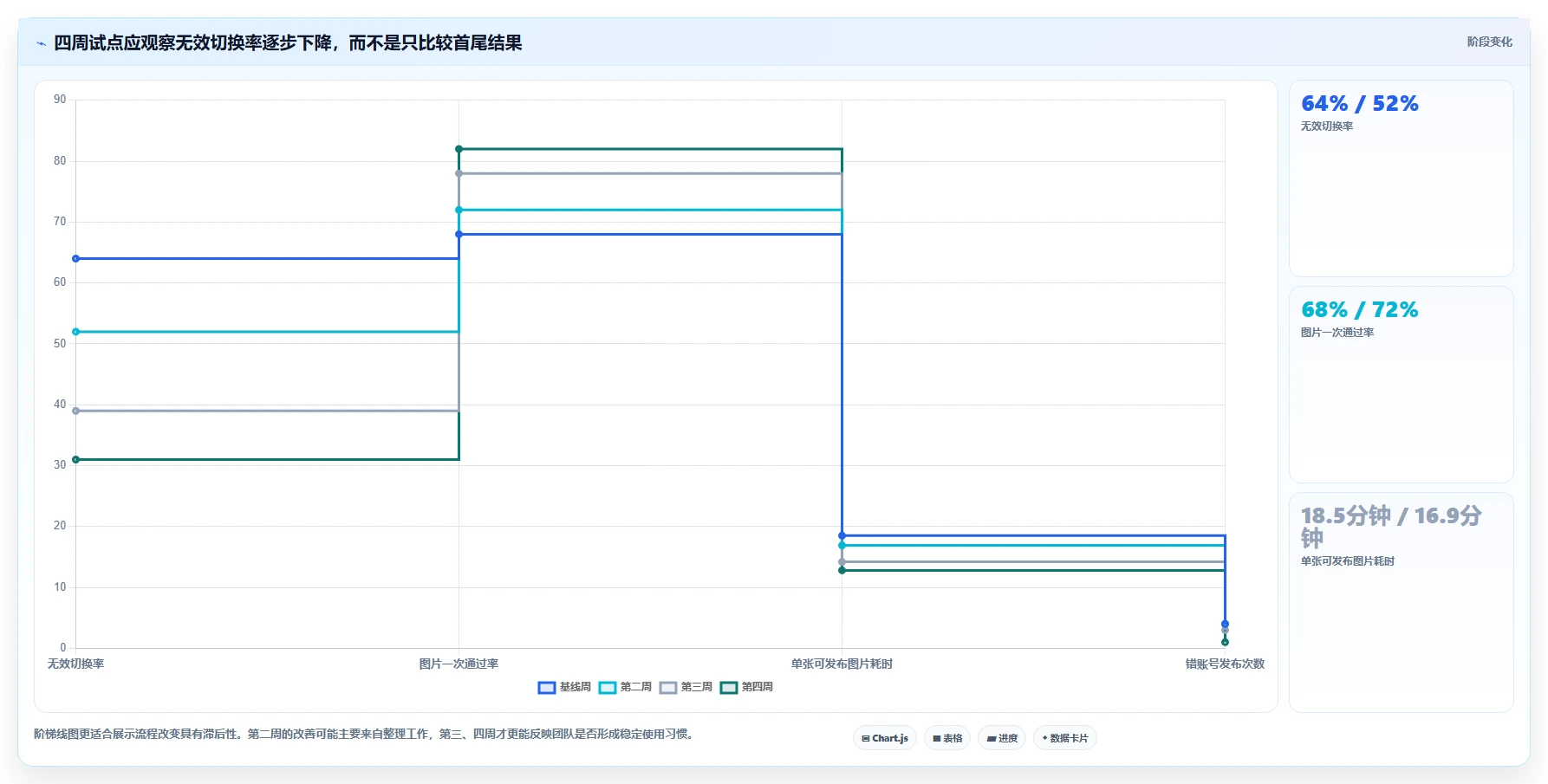Toggle the 第四周 legend series

click(746, 687)
